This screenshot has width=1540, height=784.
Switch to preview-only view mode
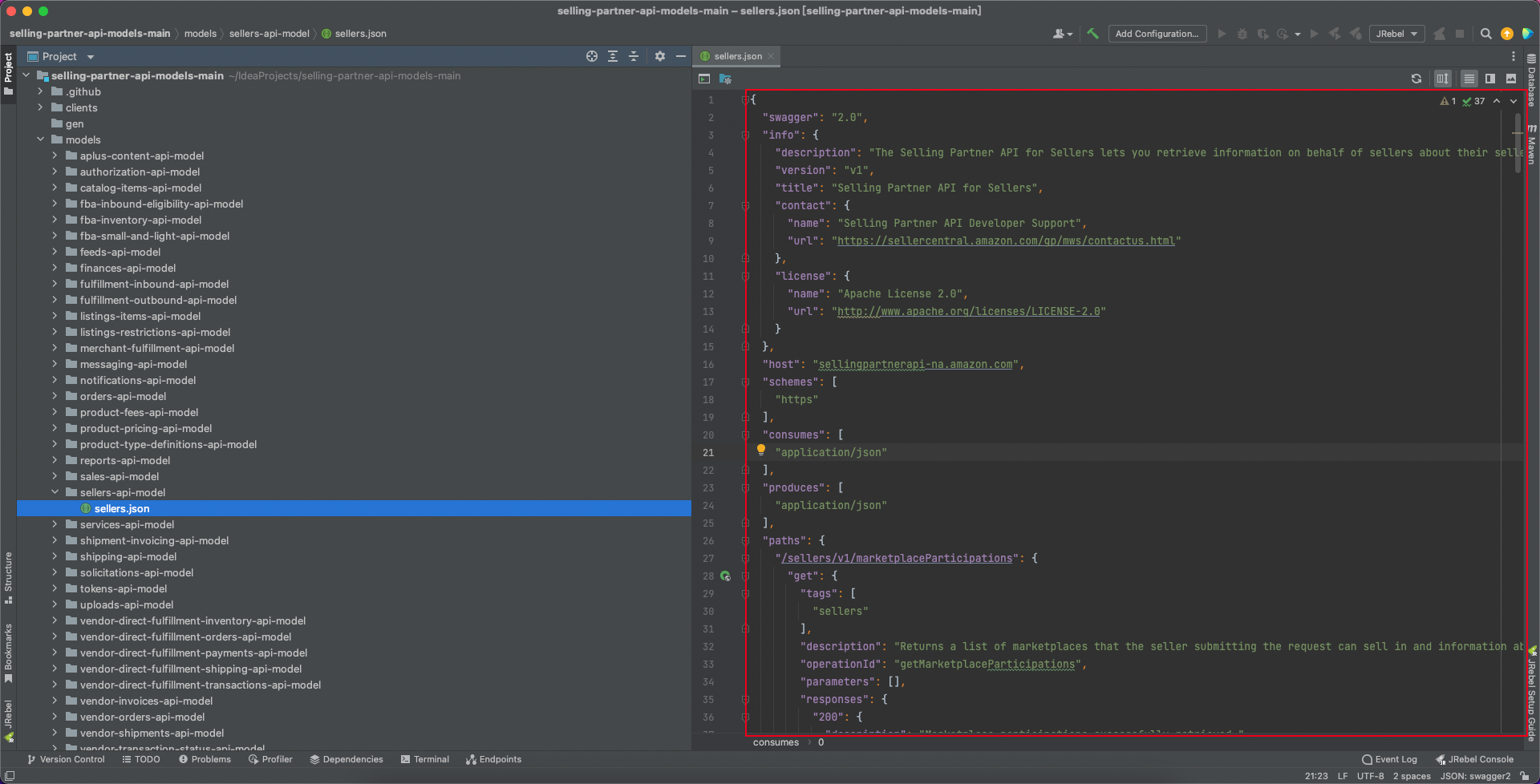(1511, 79)
